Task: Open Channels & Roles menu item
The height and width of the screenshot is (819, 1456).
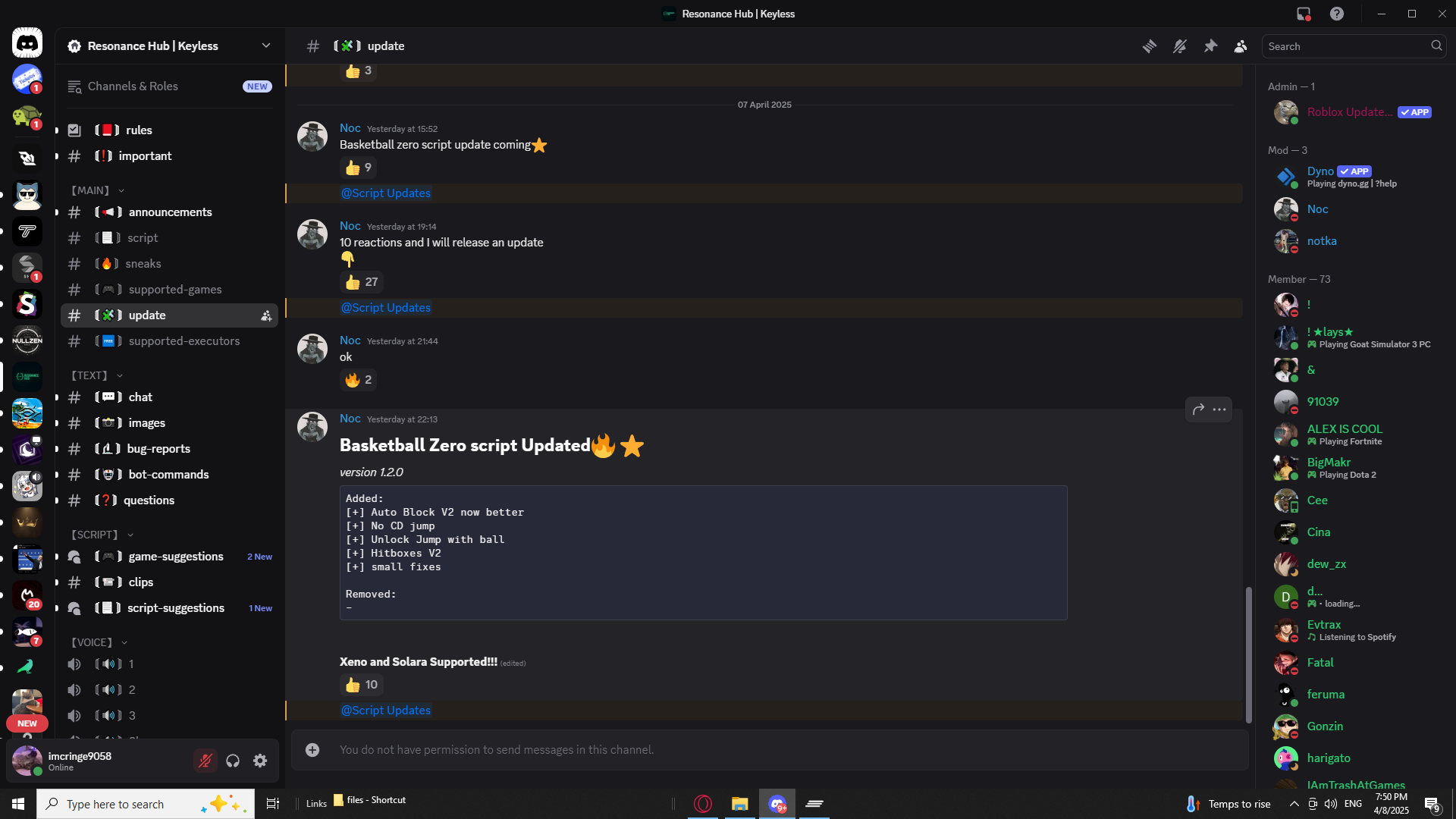Action: pos(133,86)
